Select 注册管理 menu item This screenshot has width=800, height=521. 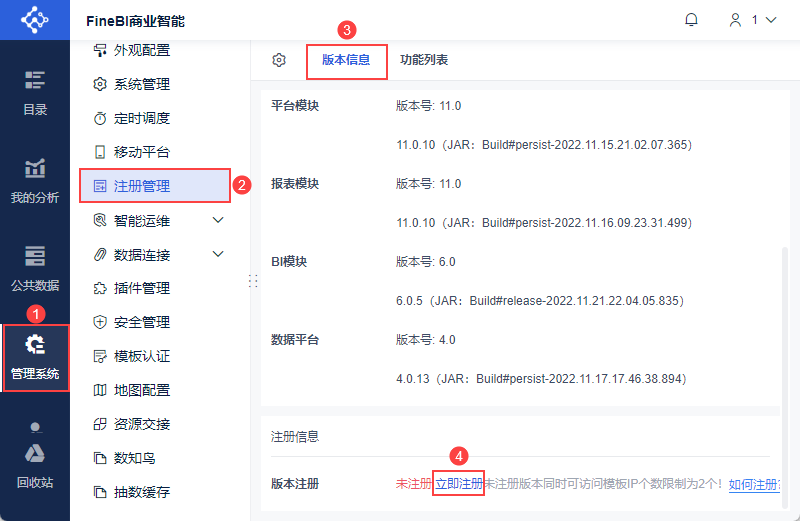tap(155, 186)
